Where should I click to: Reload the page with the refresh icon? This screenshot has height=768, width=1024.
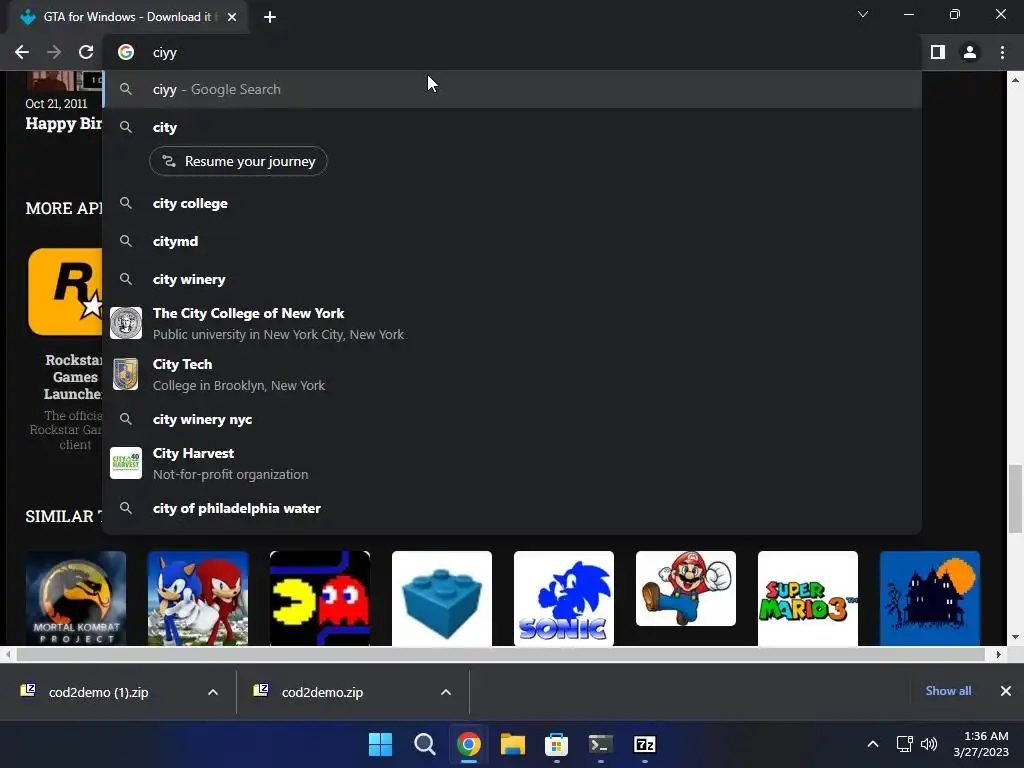click(86, 52)
